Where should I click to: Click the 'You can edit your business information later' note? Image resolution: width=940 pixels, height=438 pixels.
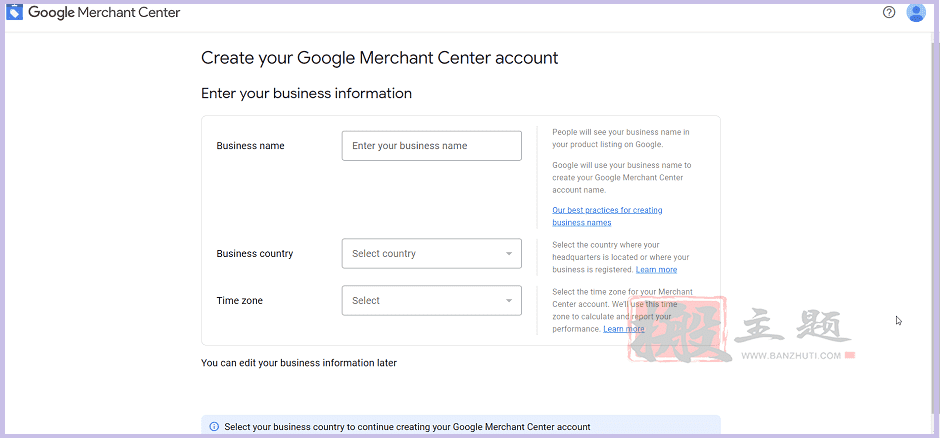click(299, 363)
